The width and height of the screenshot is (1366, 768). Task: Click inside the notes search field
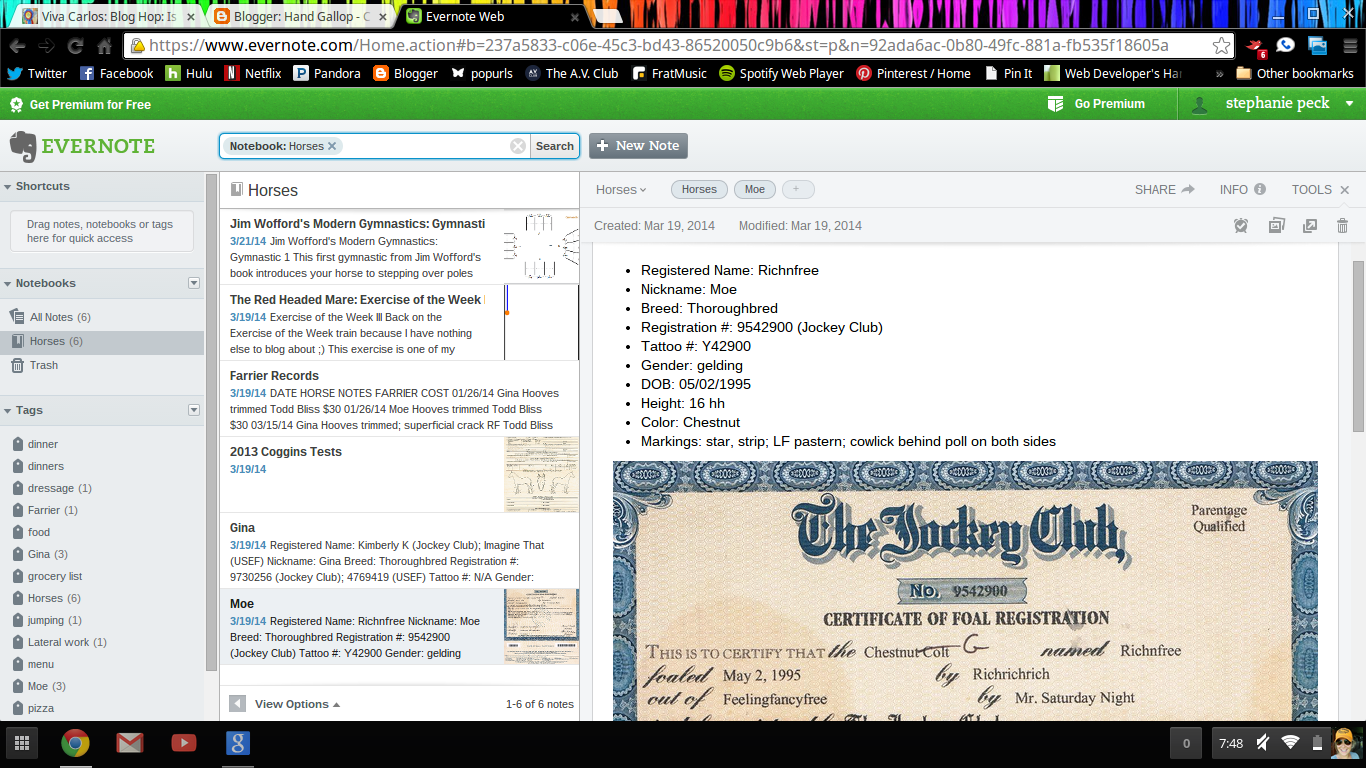tap(425, 146)
